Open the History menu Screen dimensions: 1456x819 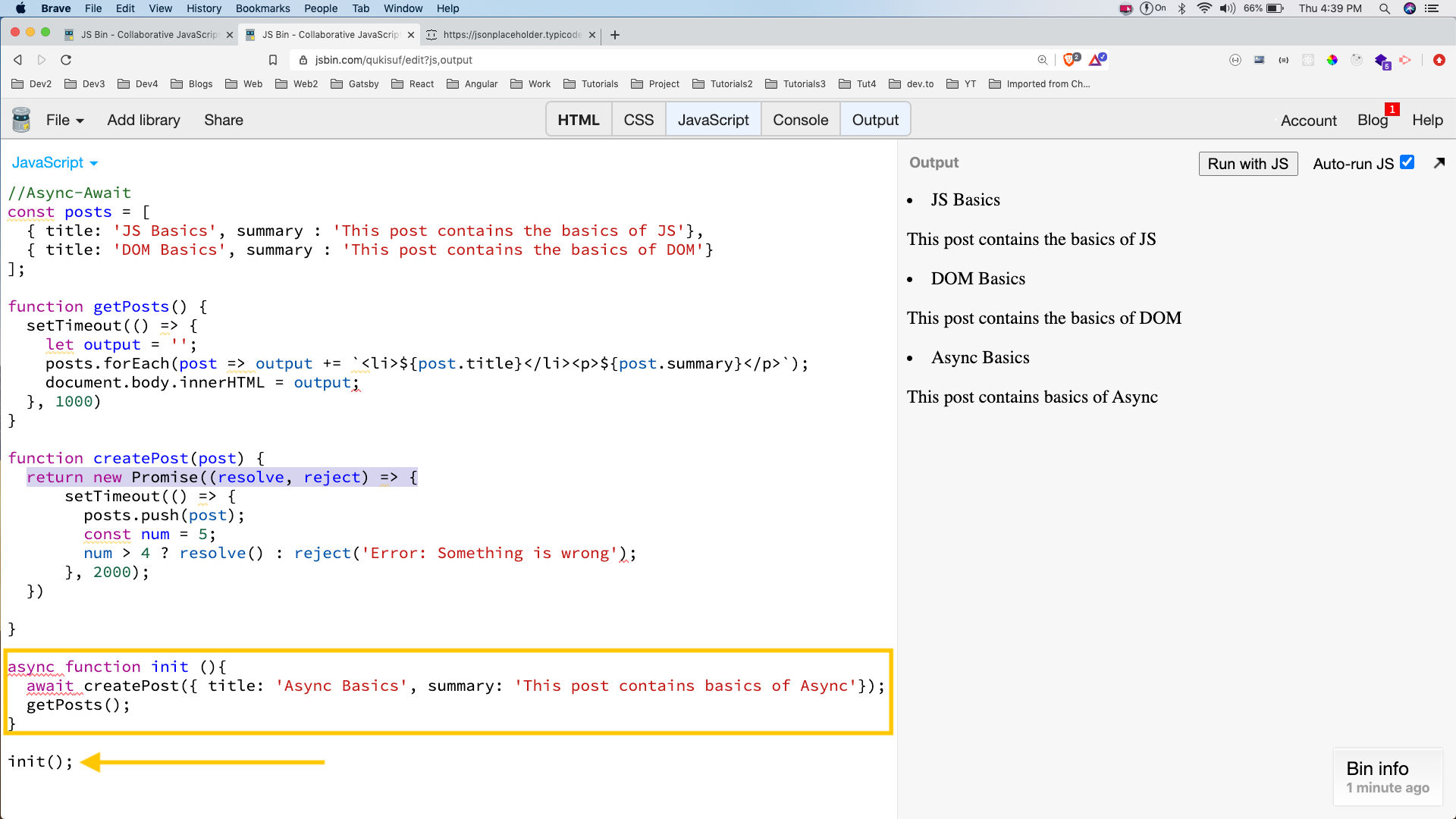204,8
